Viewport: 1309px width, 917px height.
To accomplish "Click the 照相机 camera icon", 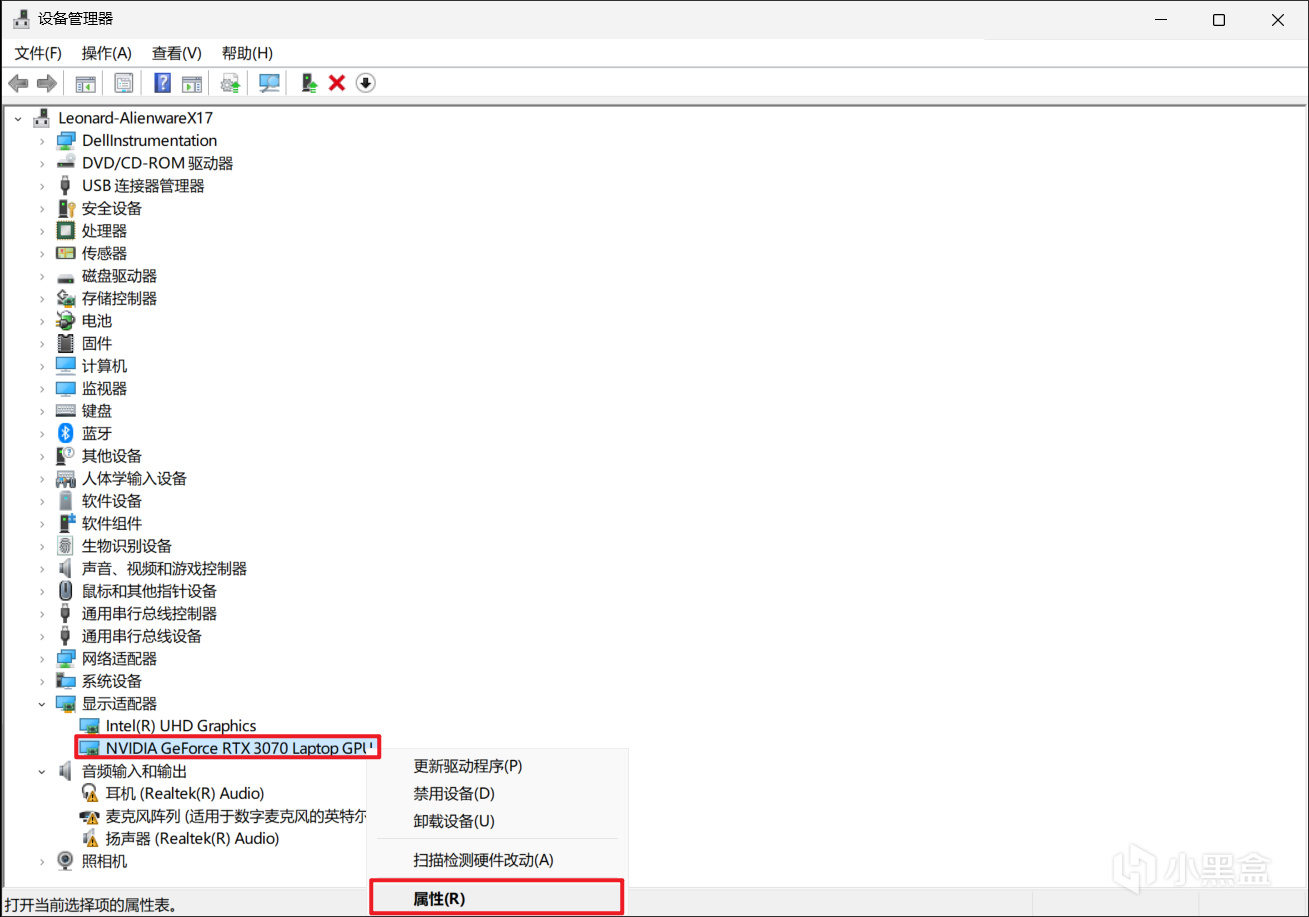I will pyautogui.click(x=66, y=861).
